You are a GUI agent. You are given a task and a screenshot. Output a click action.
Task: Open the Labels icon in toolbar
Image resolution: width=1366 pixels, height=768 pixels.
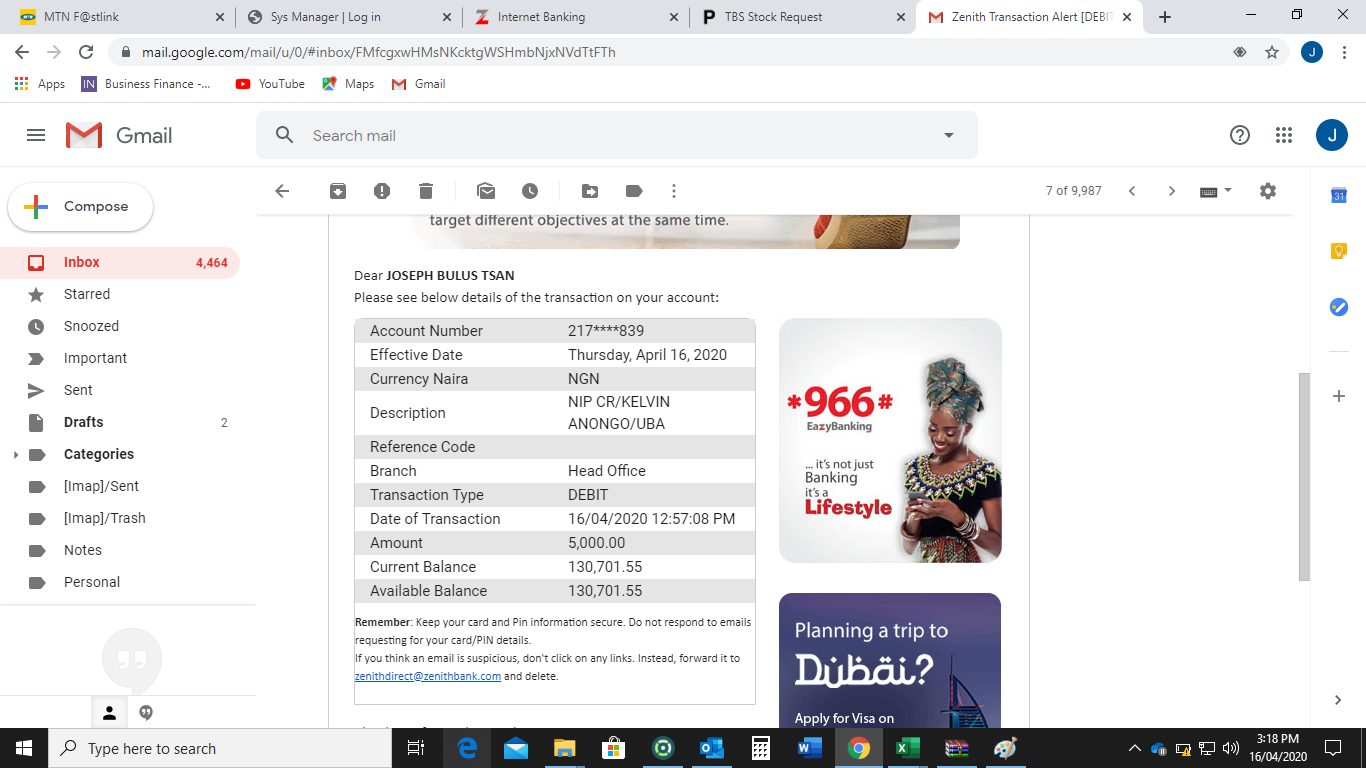pos(634,191)
